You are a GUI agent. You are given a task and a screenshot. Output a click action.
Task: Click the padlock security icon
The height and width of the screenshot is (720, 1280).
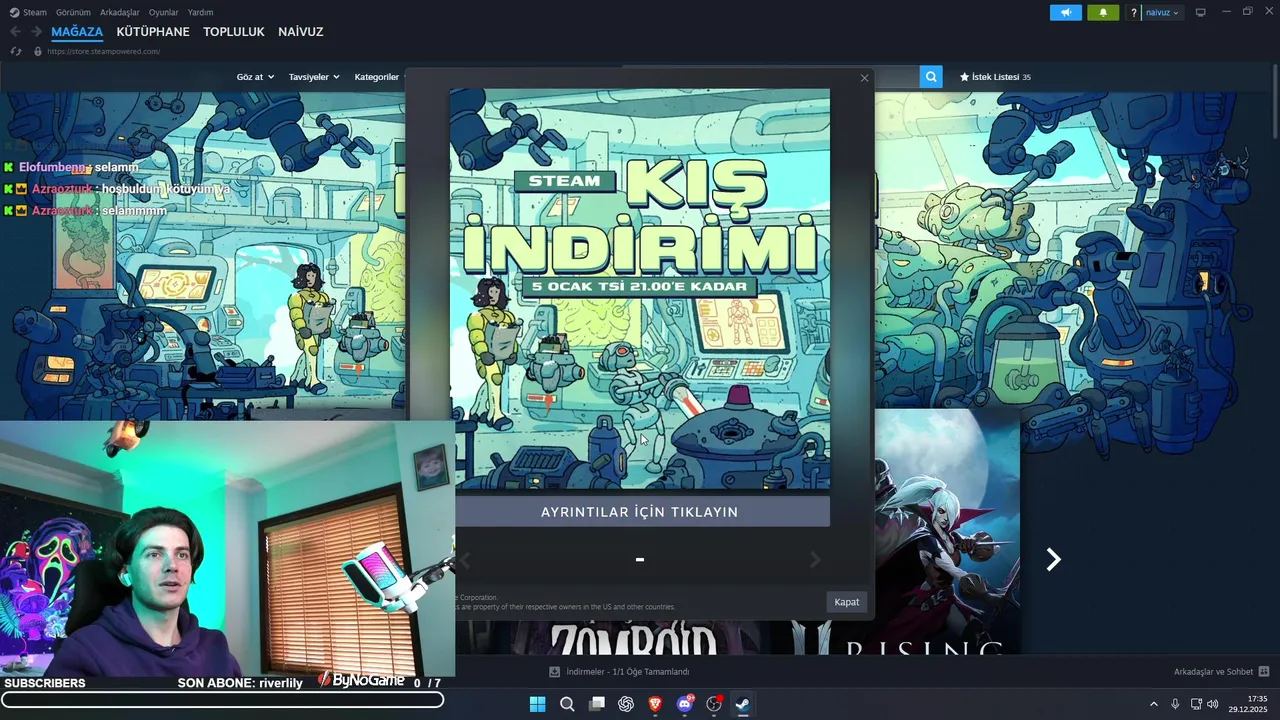[x=38, y=51]
